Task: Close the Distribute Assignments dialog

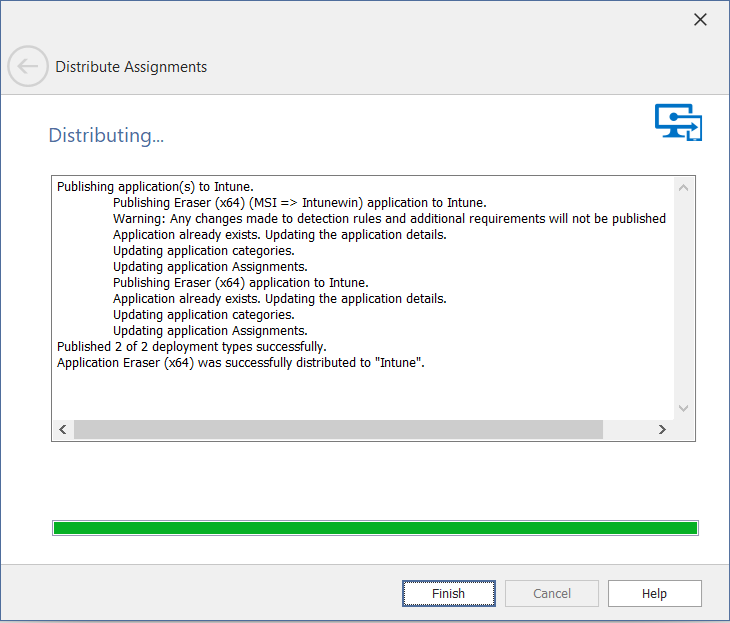Action: coord(700,20)
